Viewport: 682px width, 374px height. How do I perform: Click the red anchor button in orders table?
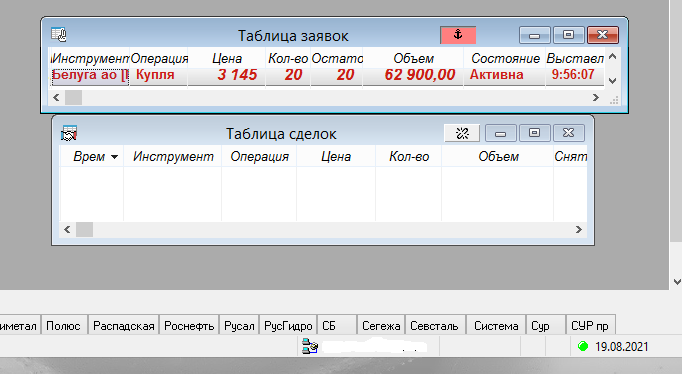tap(458, 35)
